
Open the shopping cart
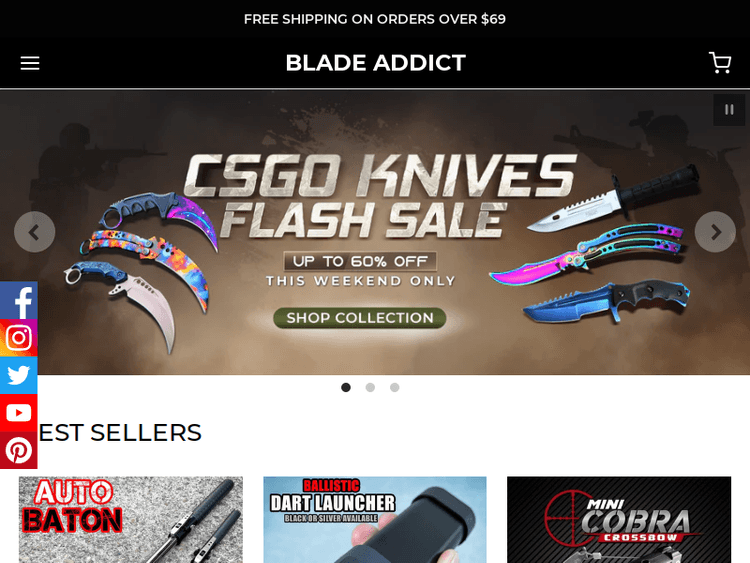(x=719, y=63)
